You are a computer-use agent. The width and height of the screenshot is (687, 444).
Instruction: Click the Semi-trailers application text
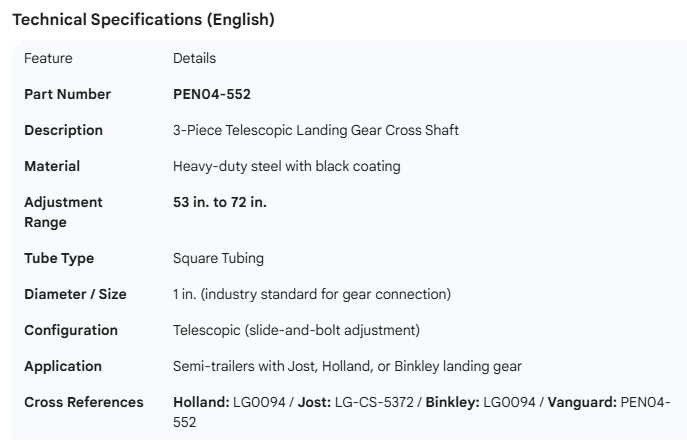coord(347,366)
